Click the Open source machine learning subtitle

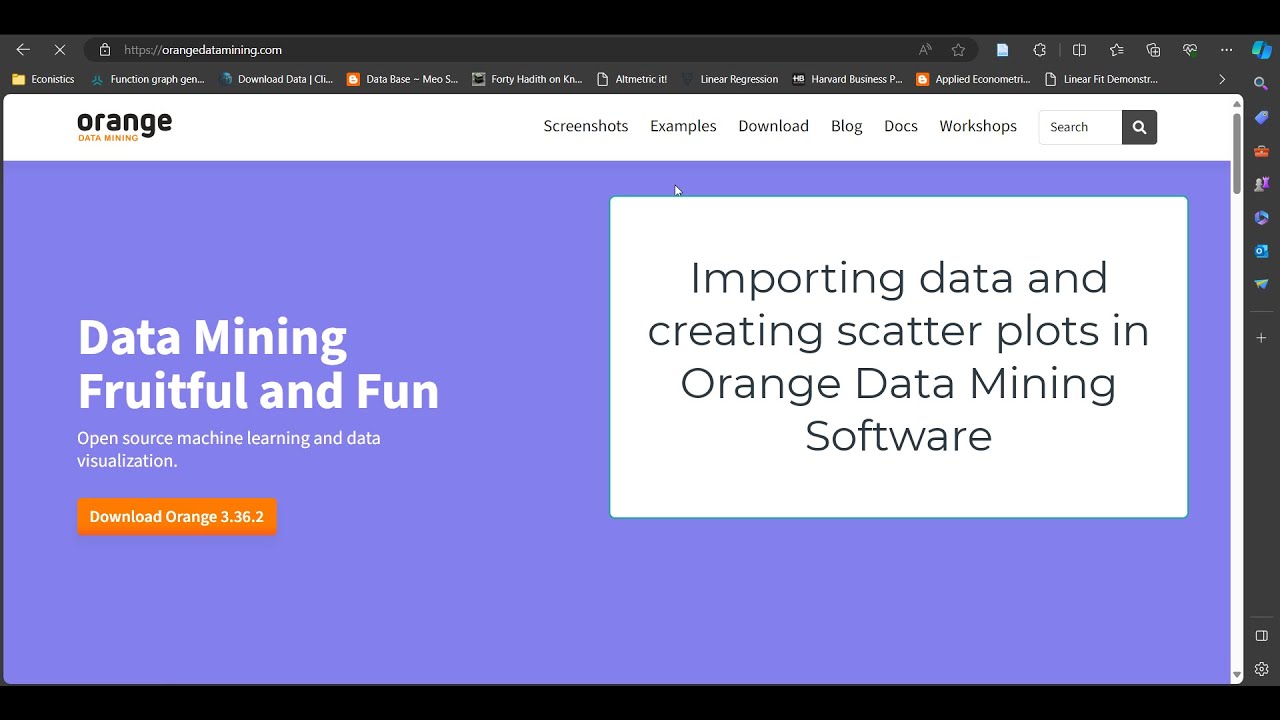point(229,449)
